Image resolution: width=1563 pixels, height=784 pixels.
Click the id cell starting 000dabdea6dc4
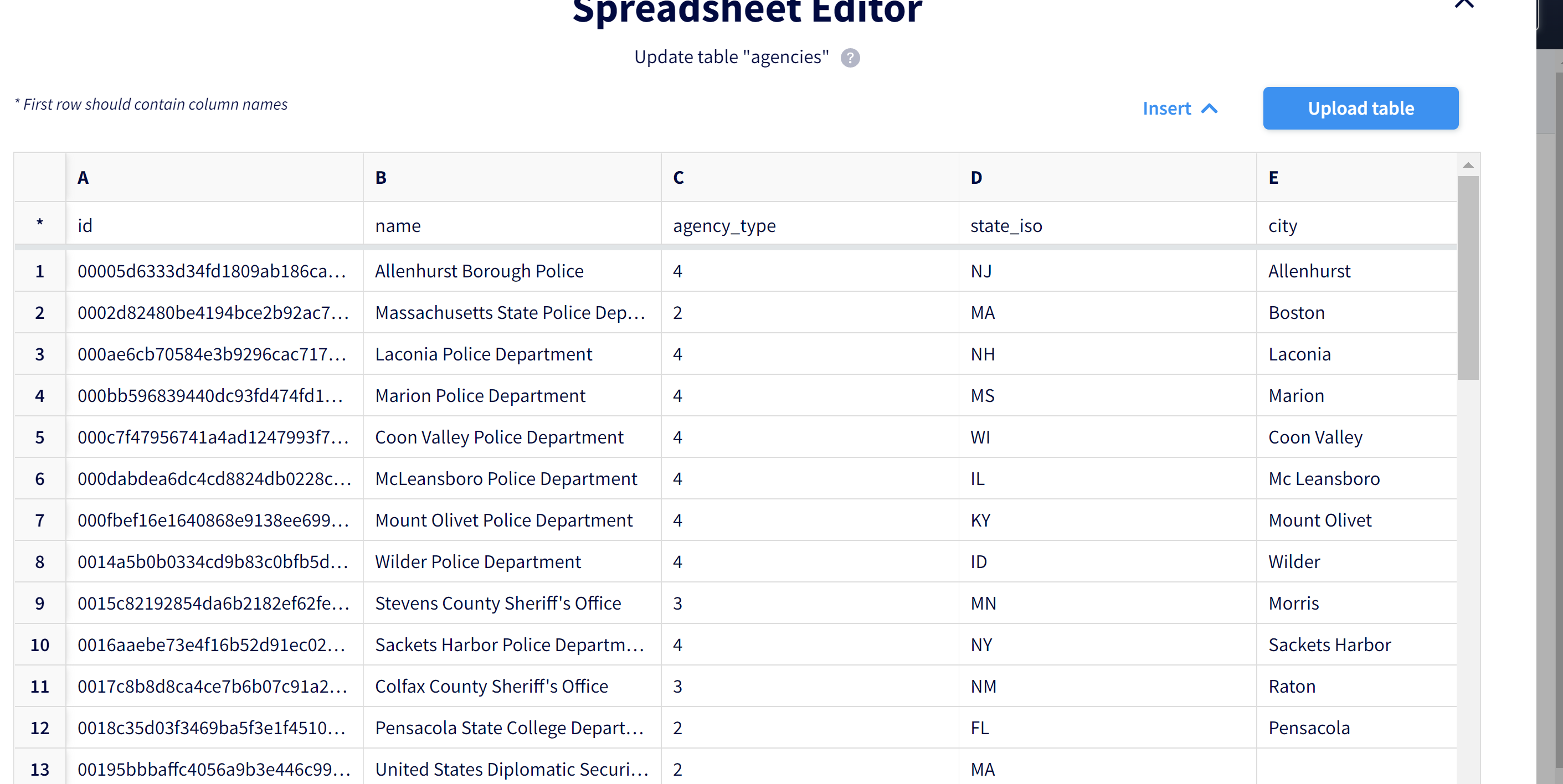215,478
